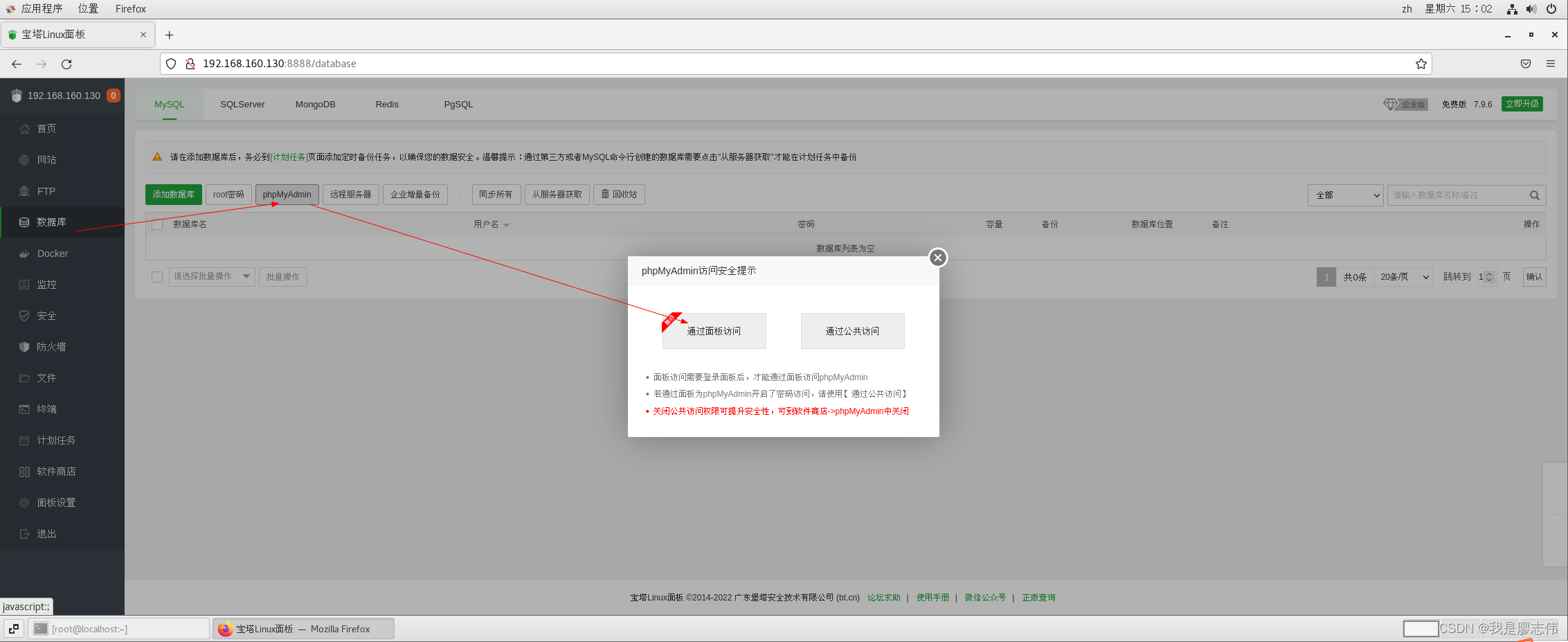Click the phpMyAdmin toolbar button
The height and width of the screenshot is (642, 1568).
[x=287, y=195]
